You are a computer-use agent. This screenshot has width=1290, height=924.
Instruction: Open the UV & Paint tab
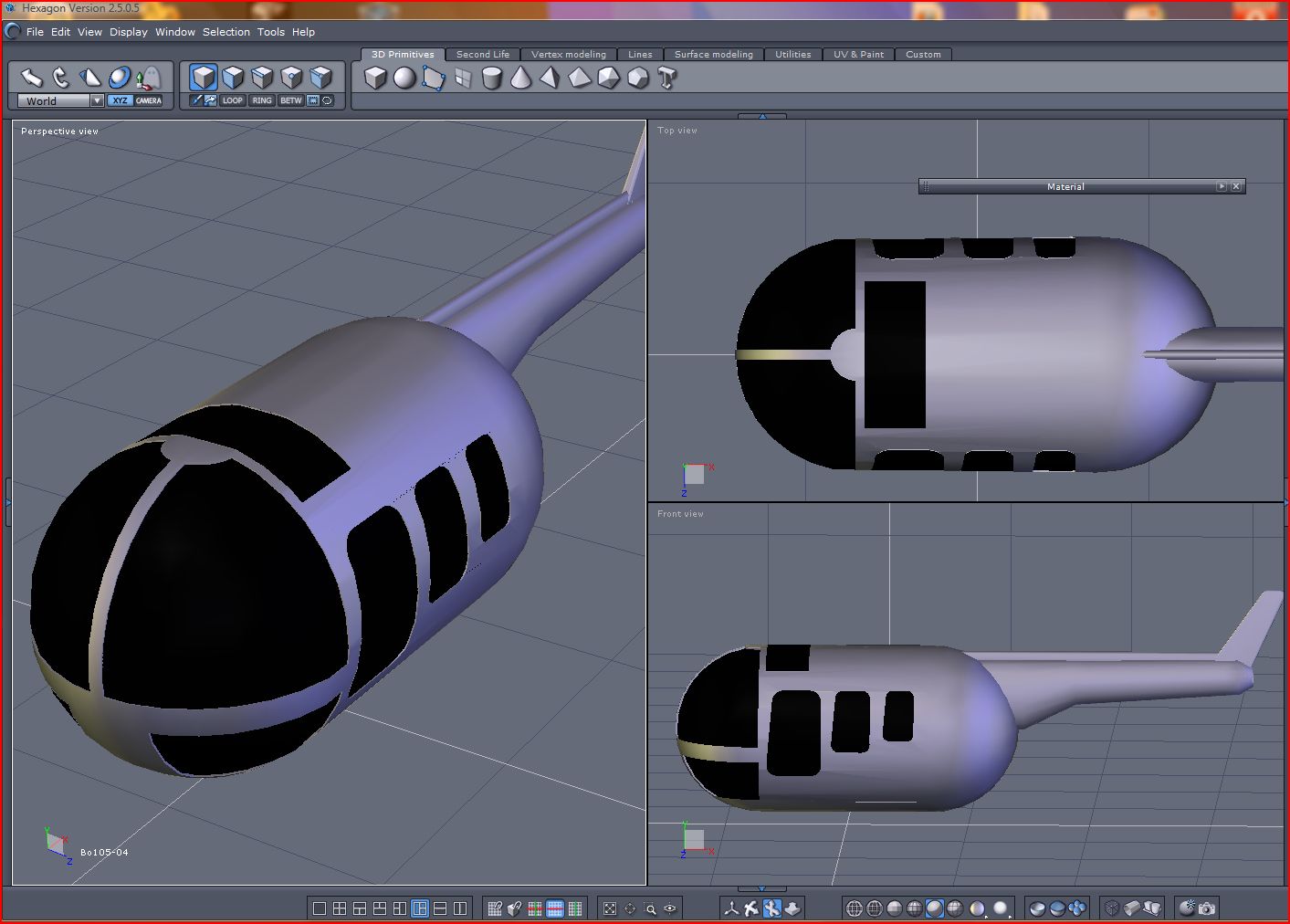[x=858, y=55]
